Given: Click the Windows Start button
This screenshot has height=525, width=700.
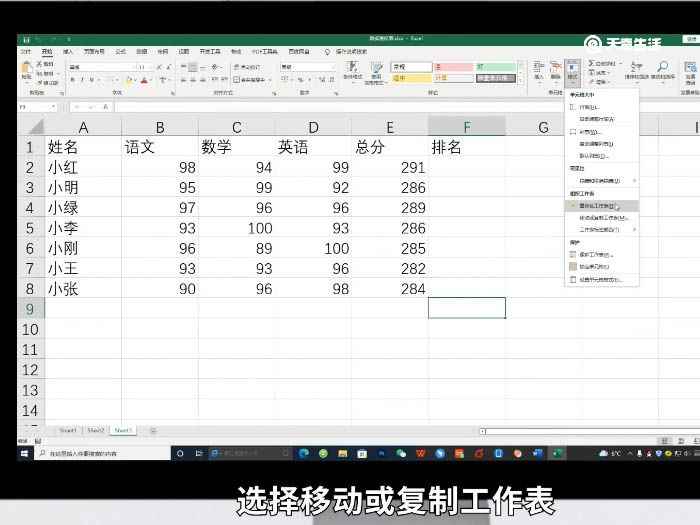Looking at the screenshot, I should click(25, 454).
